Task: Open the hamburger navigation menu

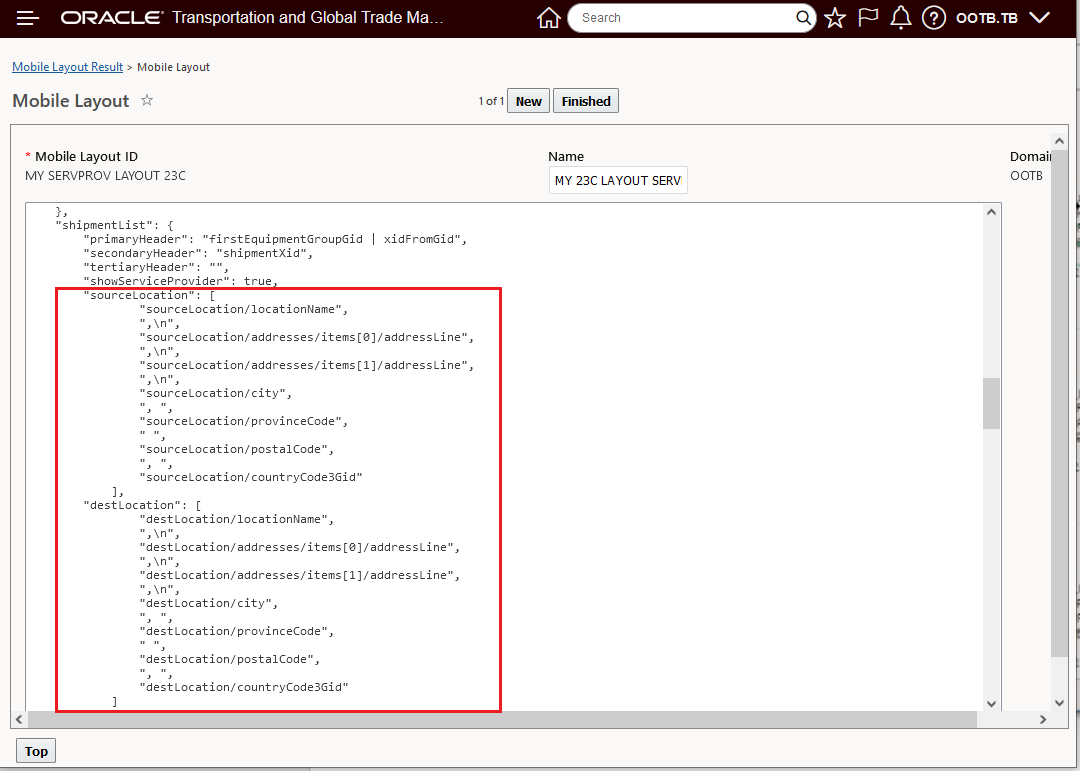Action: [x=28, y=18]
